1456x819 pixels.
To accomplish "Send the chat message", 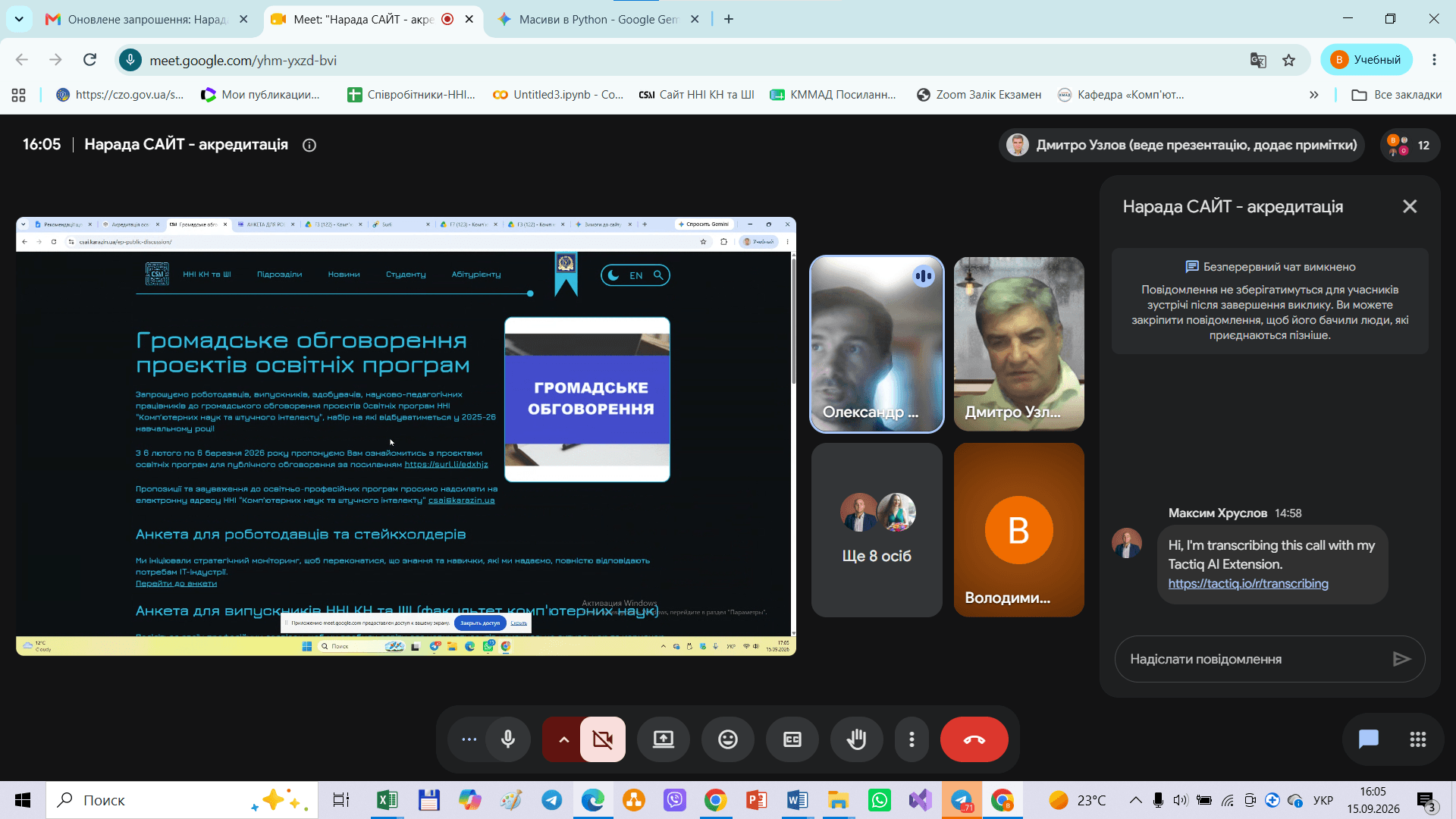I will click(1401, 659).
